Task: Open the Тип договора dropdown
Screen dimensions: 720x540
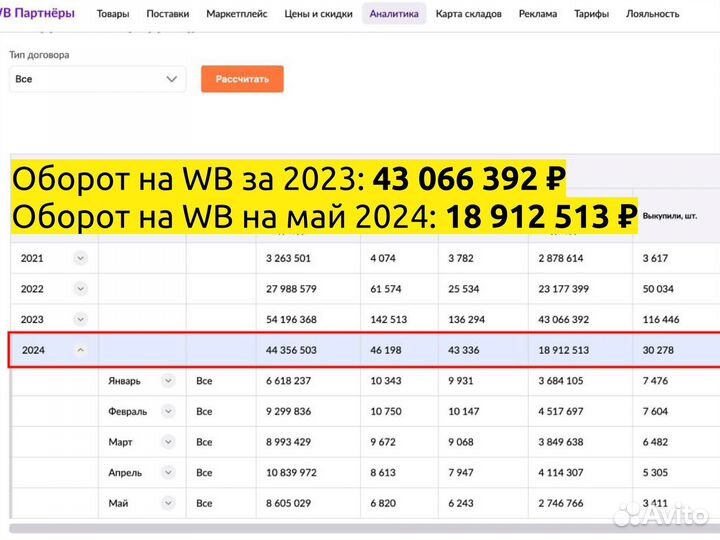Action: [x=97, y=79]
